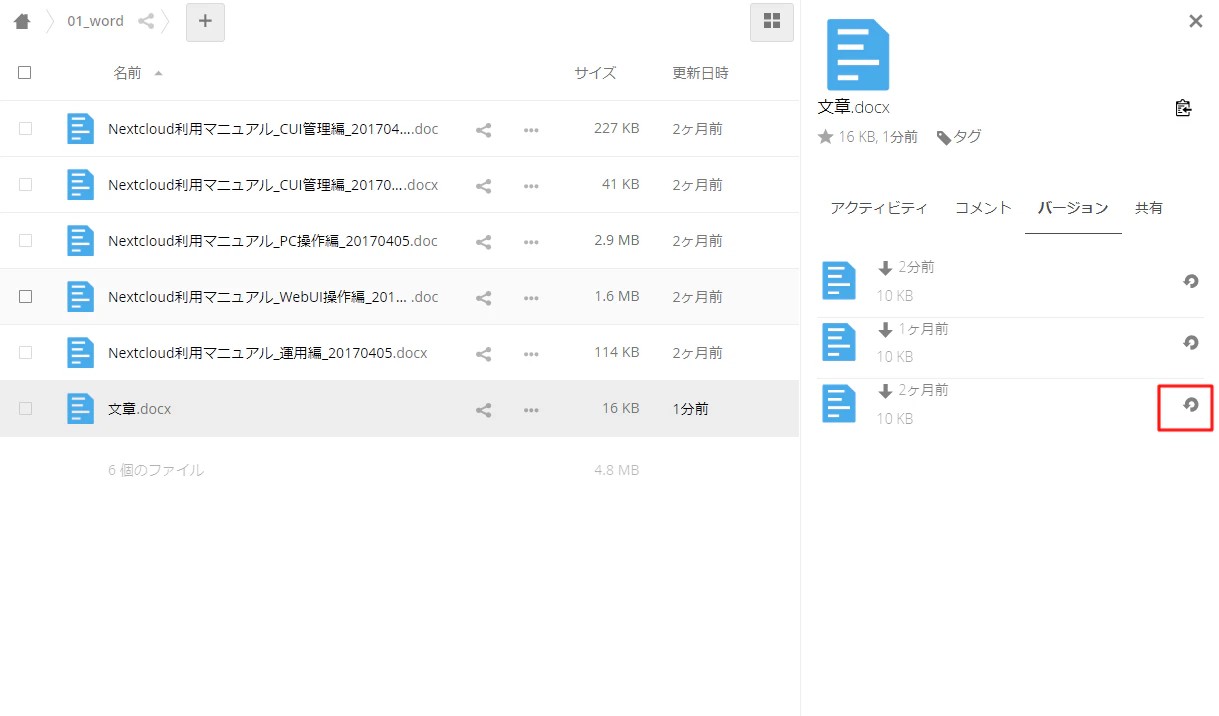The height and width of the screenshot is (716, 1219).
Task: Download the 2分前 version
Action: 885,268
